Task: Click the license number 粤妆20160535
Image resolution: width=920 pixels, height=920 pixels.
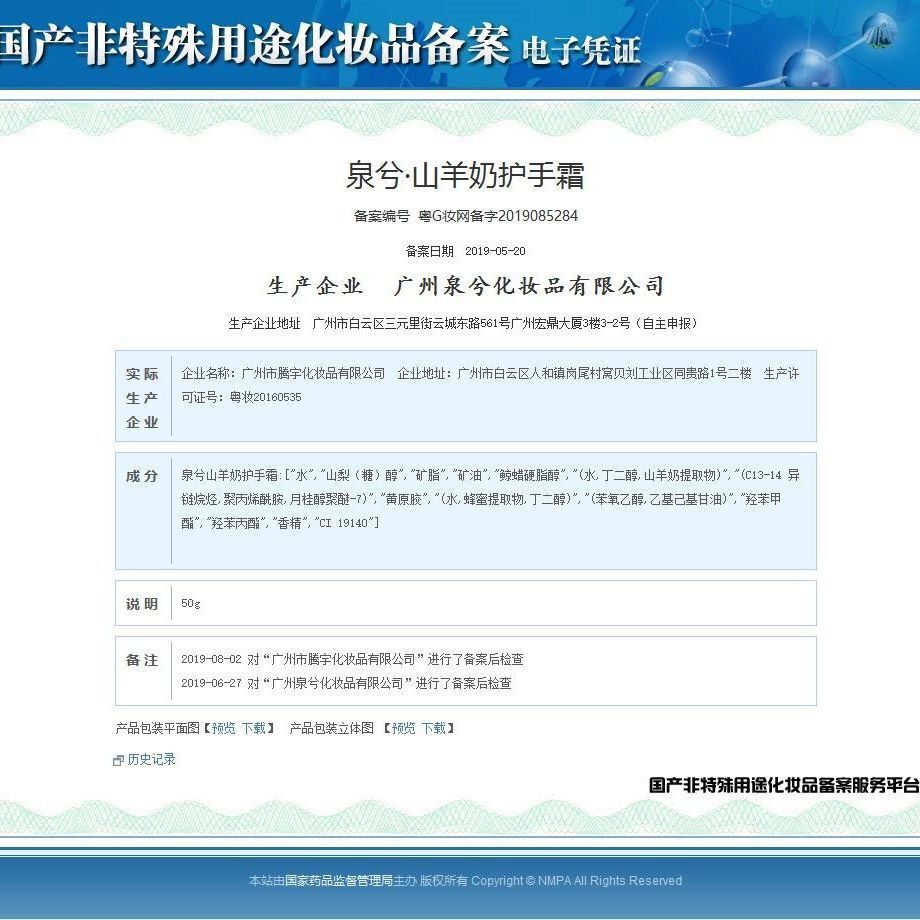Action: [x=265, y=397]
